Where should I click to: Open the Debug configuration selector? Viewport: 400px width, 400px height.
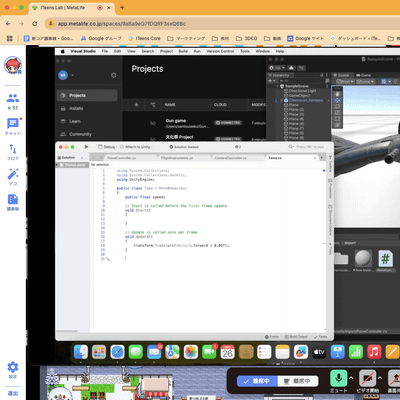107,147
